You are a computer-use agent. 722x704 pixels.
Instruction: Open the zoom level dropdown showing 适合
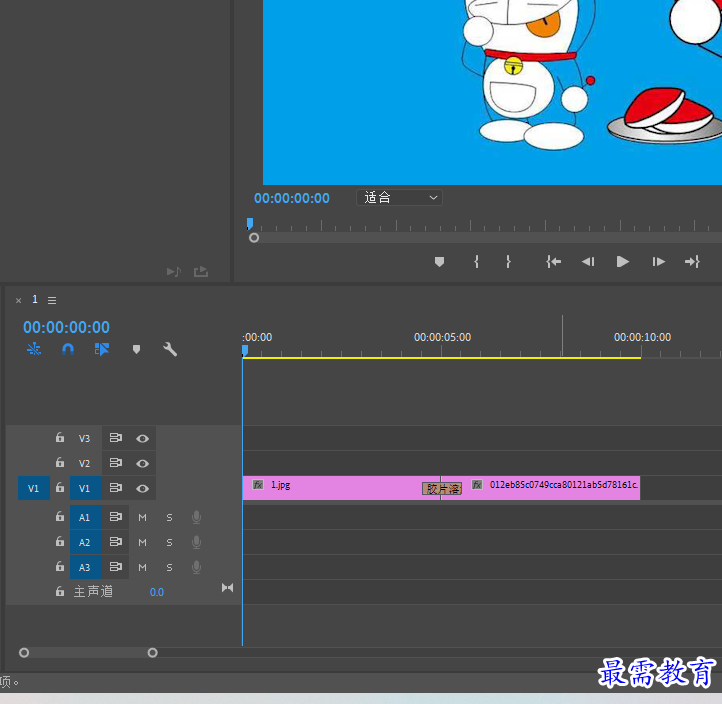(399, 198)
